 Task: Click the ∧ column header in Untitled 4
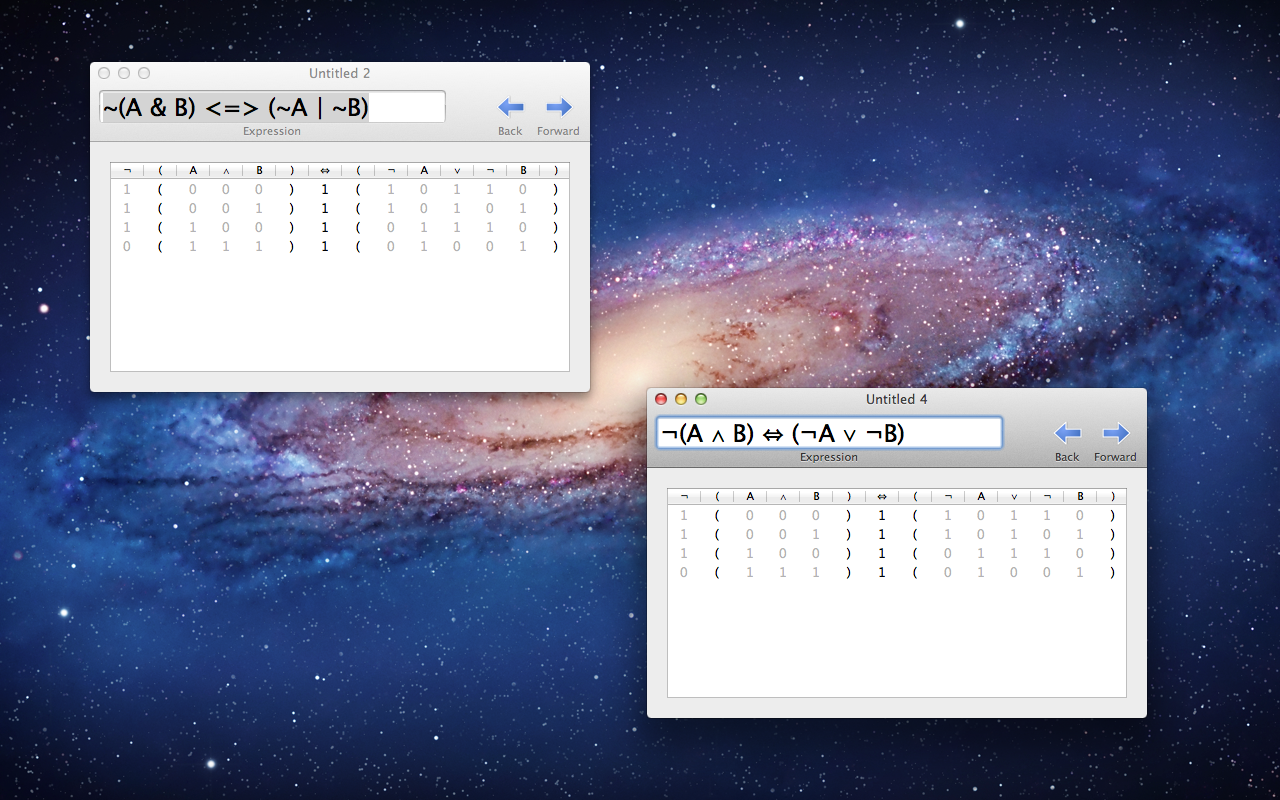(x=783, y=496)
